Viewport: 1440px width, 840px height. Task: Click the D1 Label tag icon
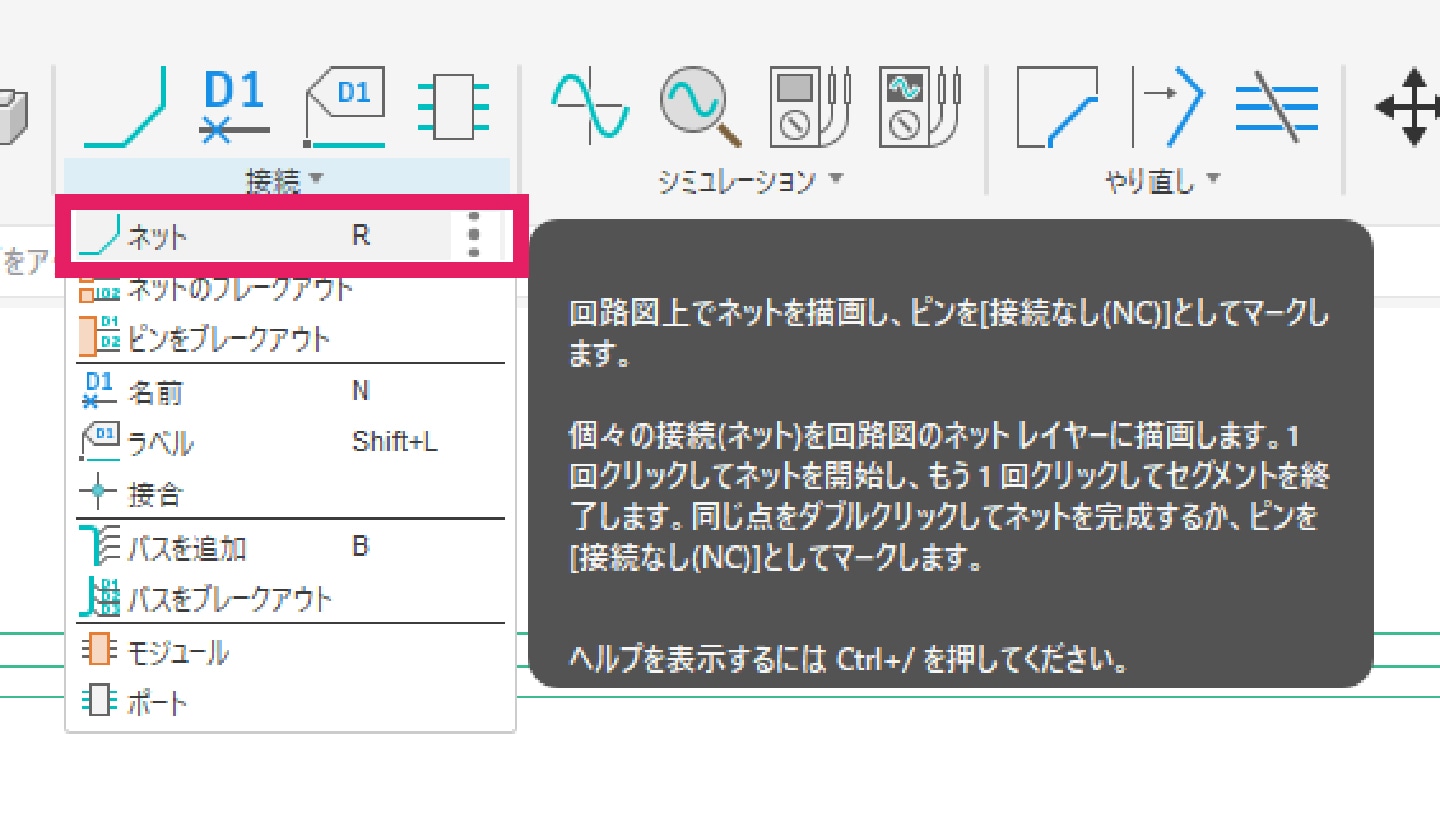[345, 107]
